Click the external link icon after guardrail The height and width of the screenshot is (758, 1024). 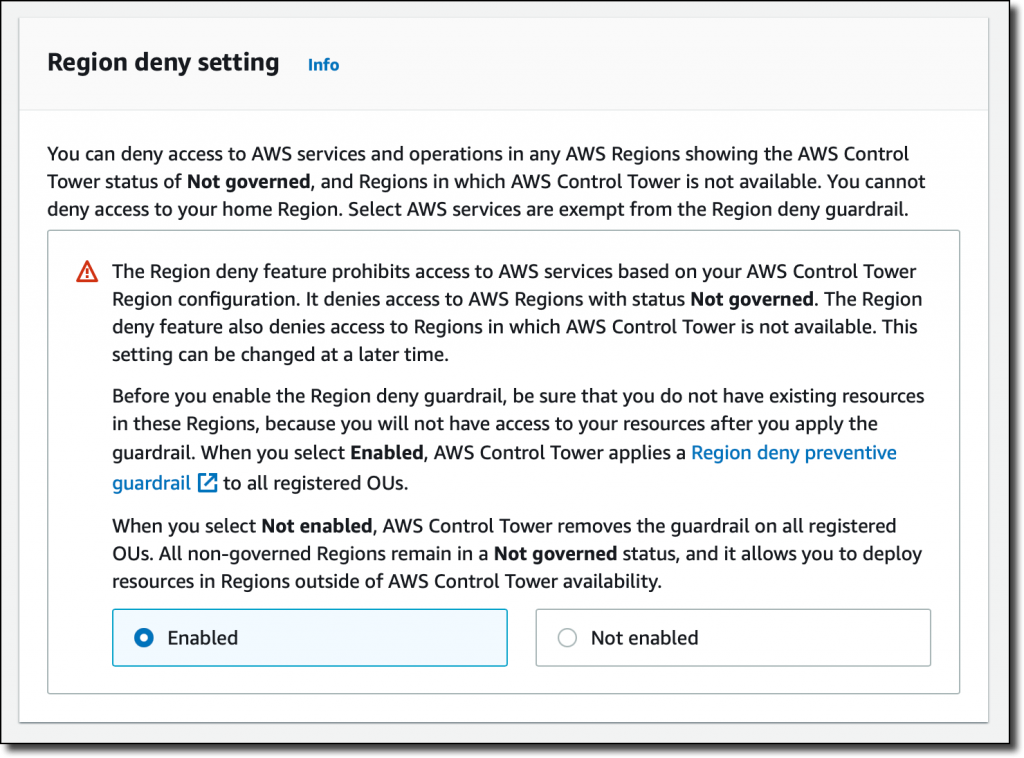point(207,483)
